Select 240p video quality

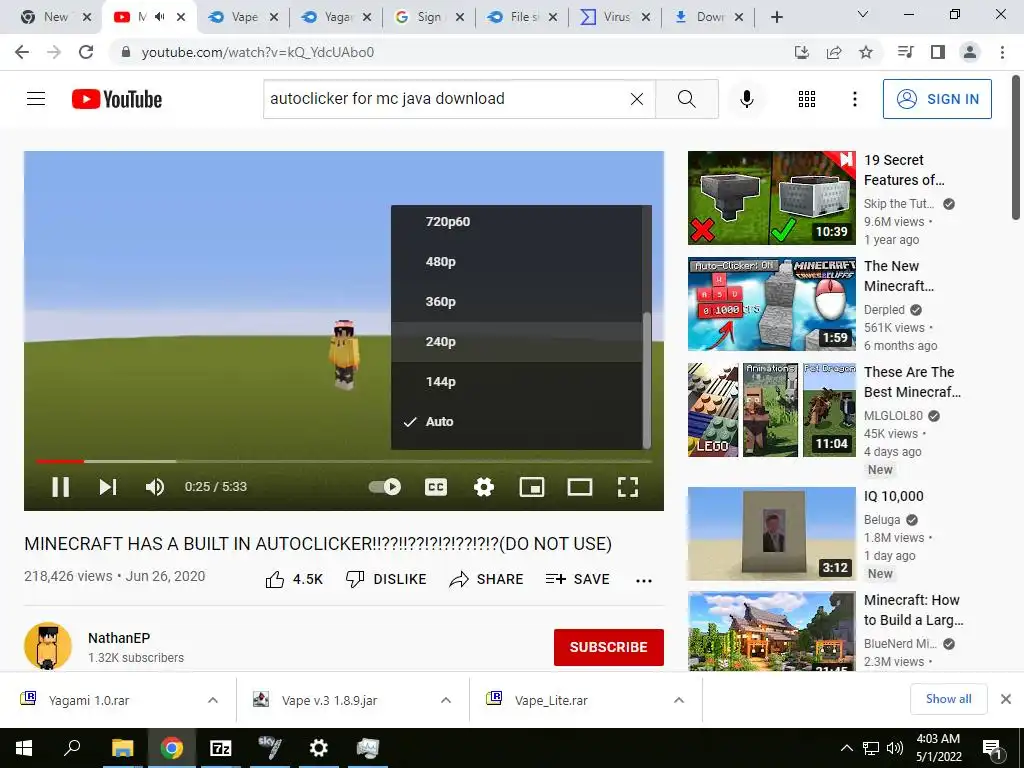click(x=517, y=342)
